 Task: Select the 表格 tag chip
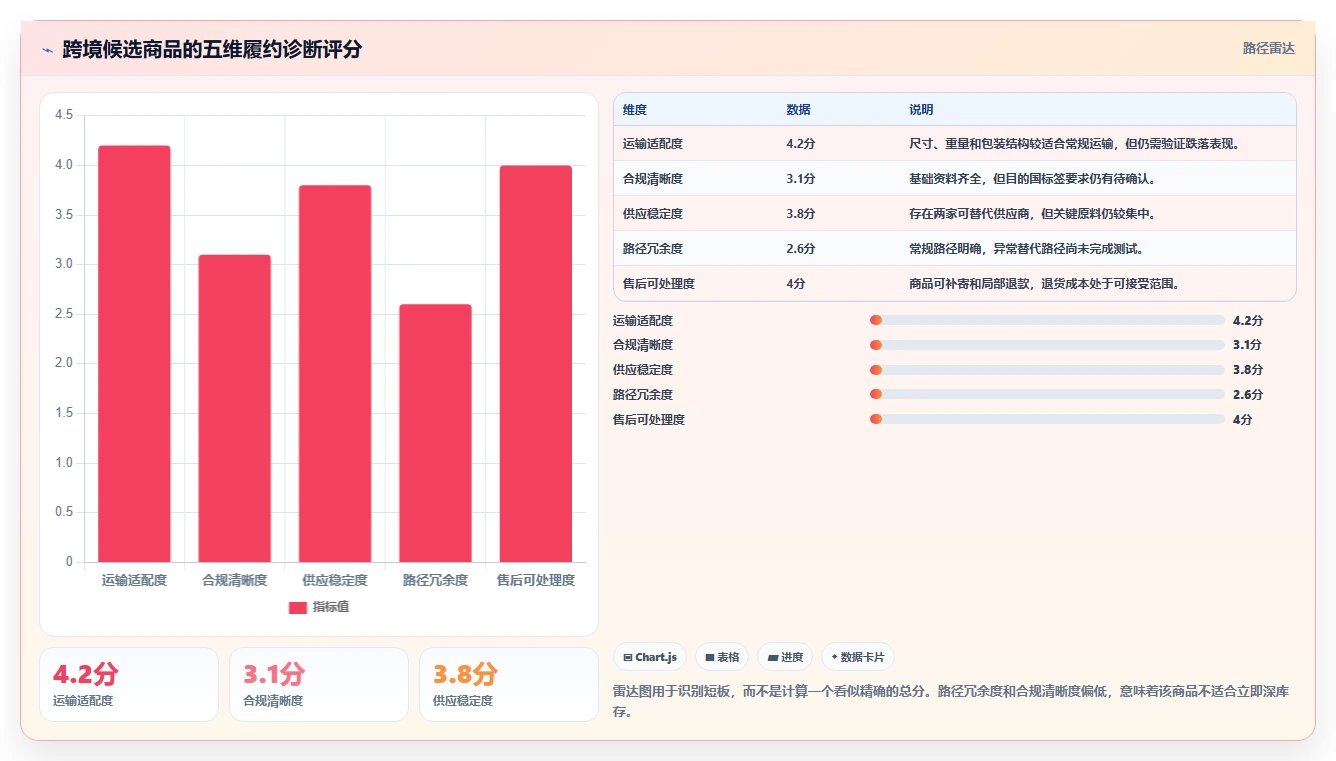722,657
